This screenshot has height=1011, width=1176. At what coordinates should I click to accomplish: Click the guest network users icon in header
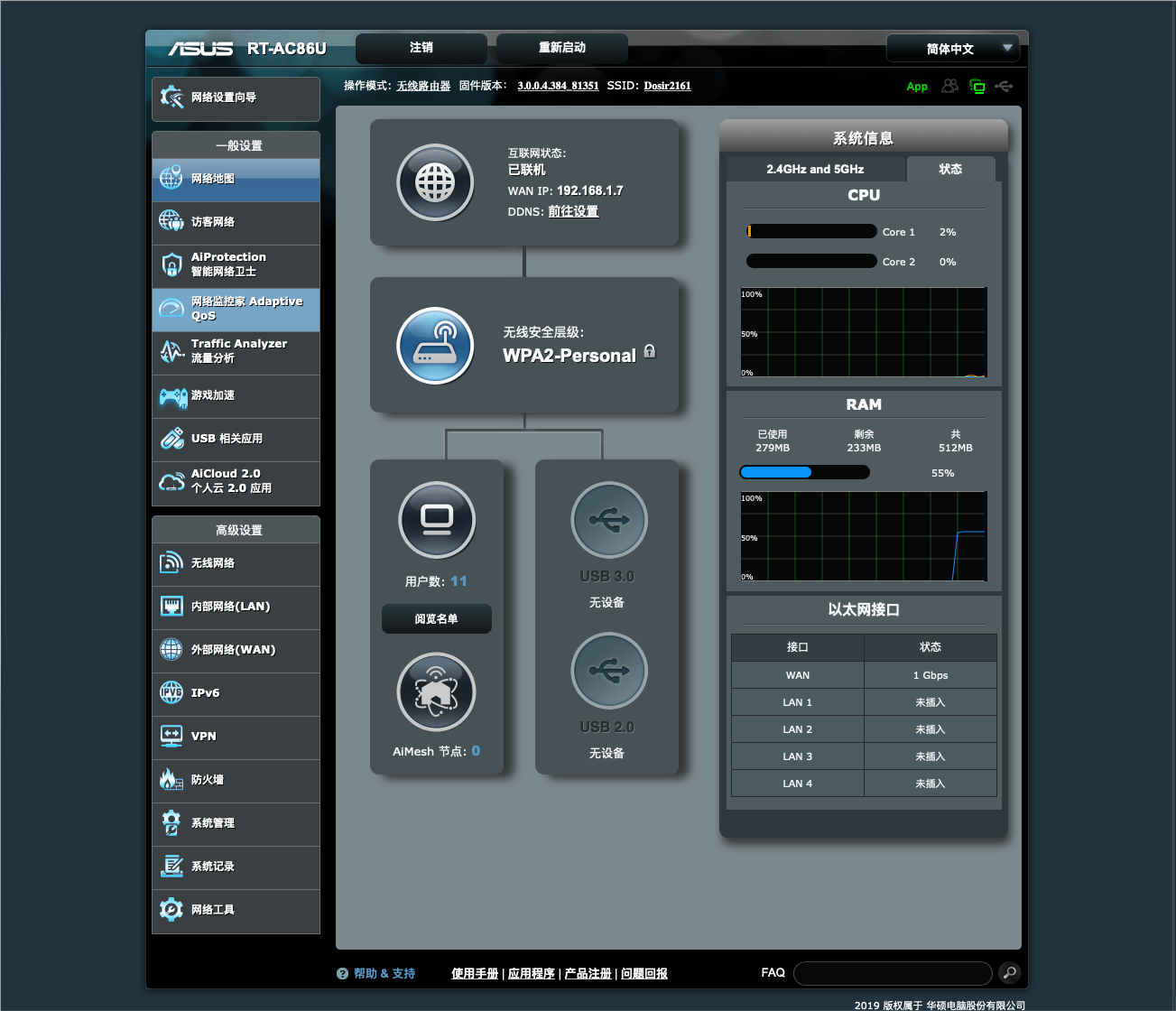pyautogui.click(x=950, y=86)
